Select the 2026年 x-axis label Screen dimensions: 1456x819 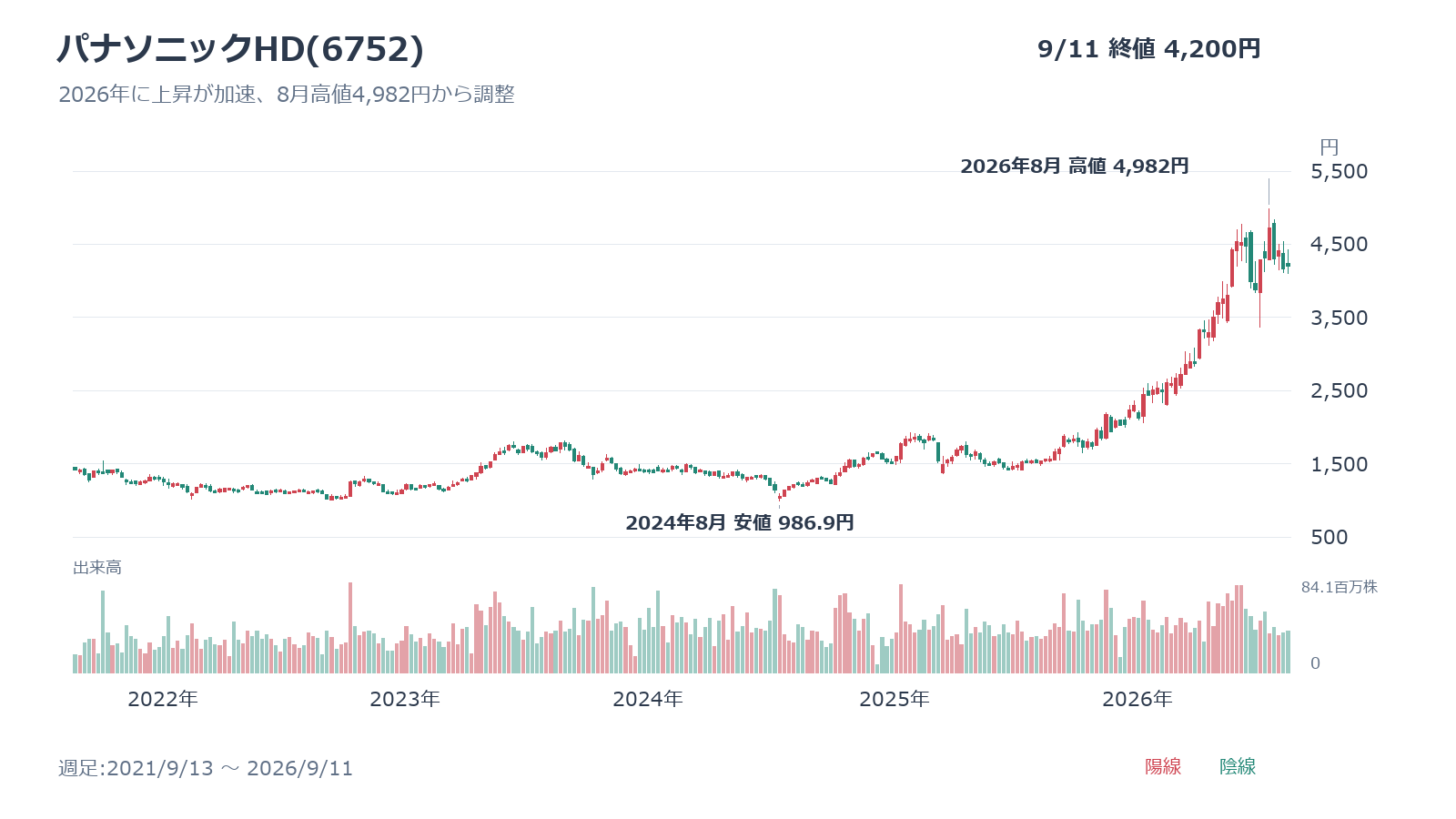point(1137,699)
